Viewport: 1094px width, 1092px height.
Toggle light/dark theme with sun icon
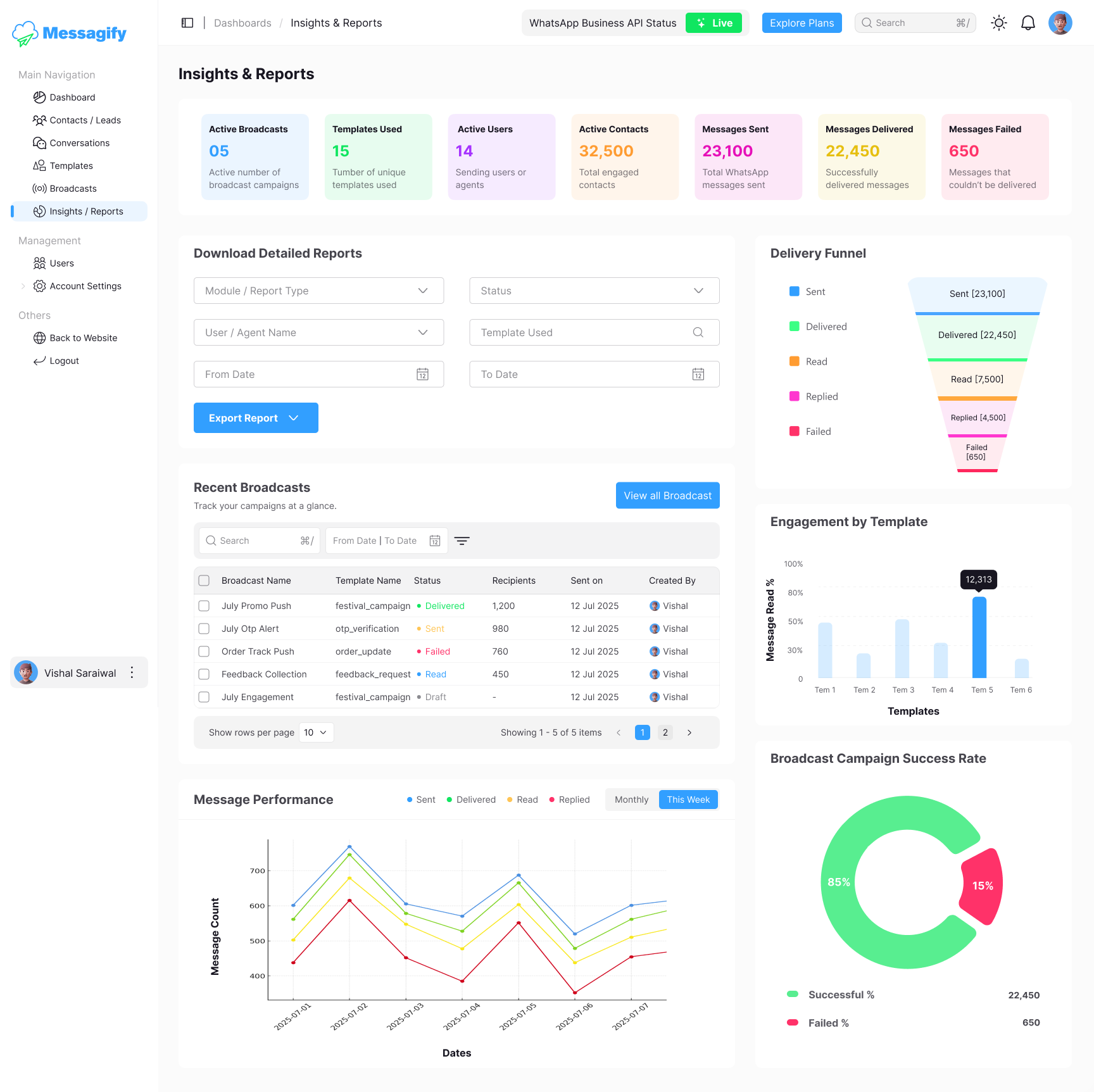998,23
